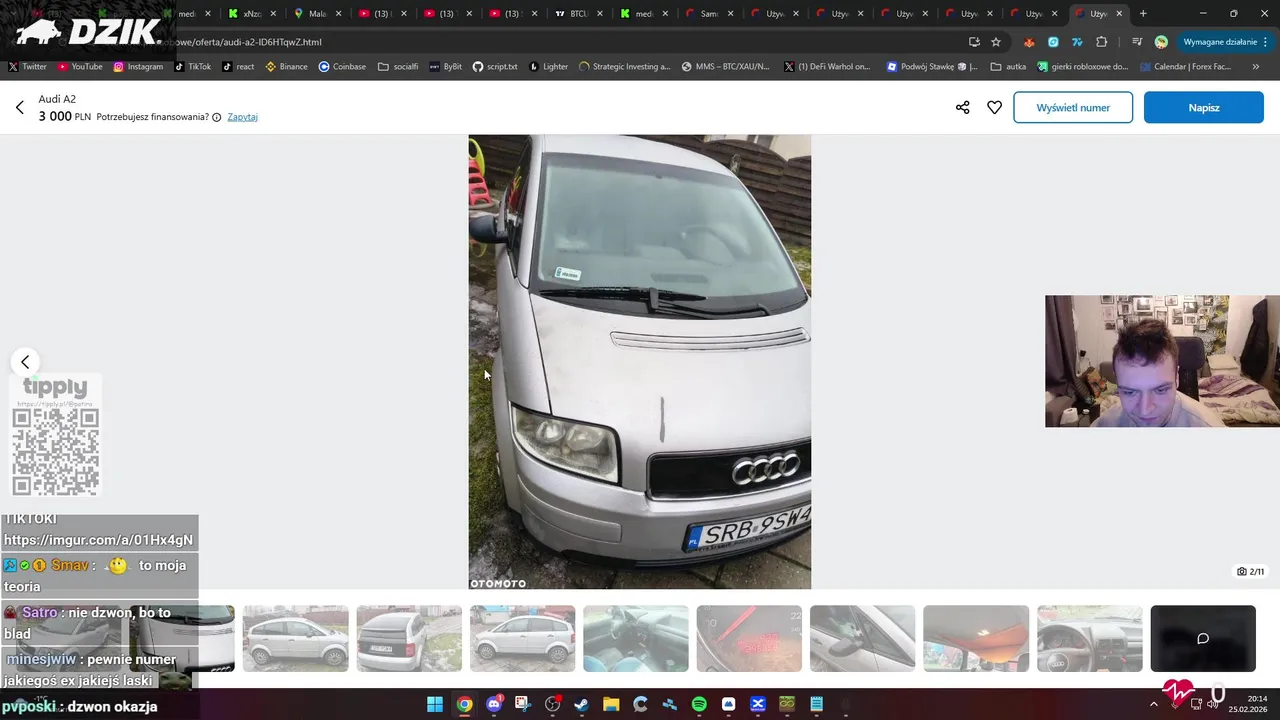Screen dimensions: 1280x720
Task: Select the steering wheel dashboard thumbnail
Action: click(1089, 638)
